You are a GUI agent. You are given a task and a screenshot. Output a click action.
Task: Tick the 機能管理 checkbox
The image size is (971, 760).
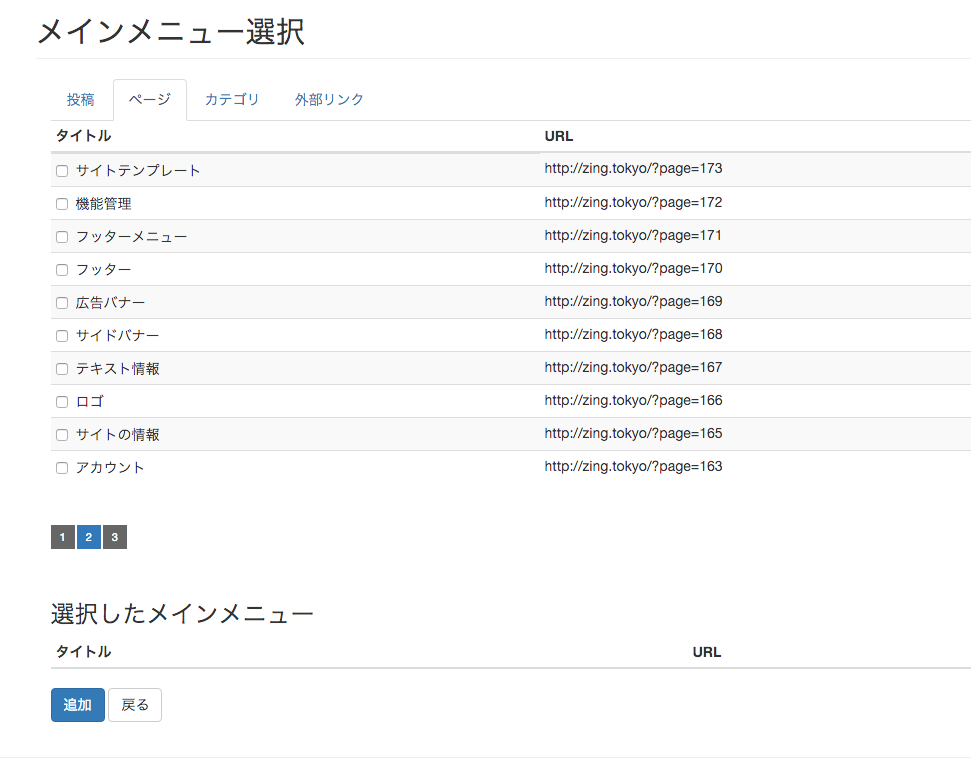62,204
